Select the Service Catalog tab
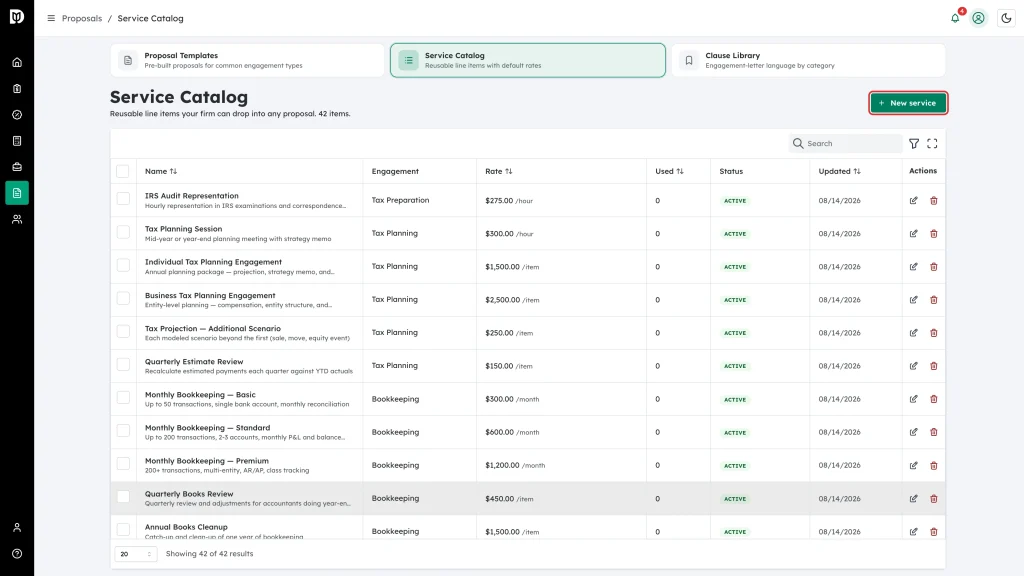Viewport: 1024px width, 576px height. tap(528, 60)
